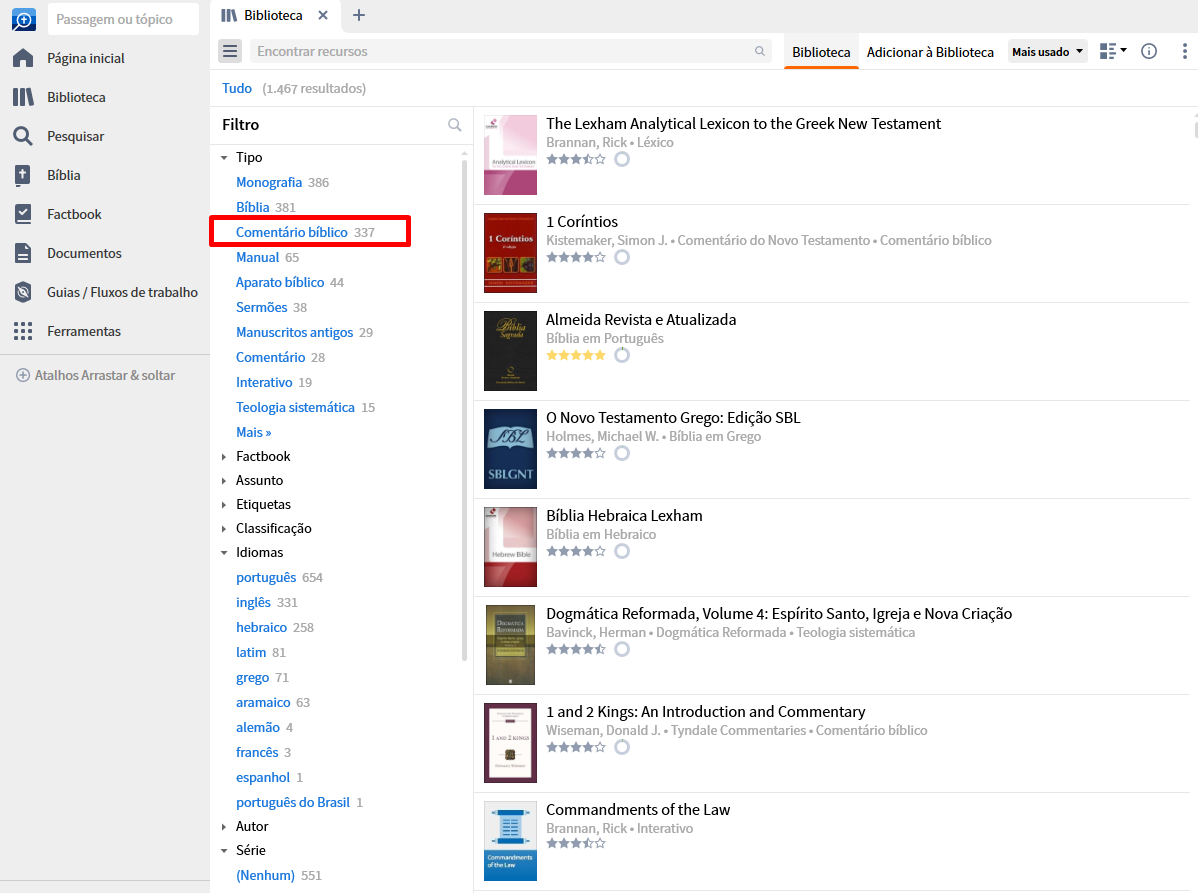The width and height of the screenshot is (1198, 893).
Task: Select the Biblioteca window tab
Action: (274, 15)
